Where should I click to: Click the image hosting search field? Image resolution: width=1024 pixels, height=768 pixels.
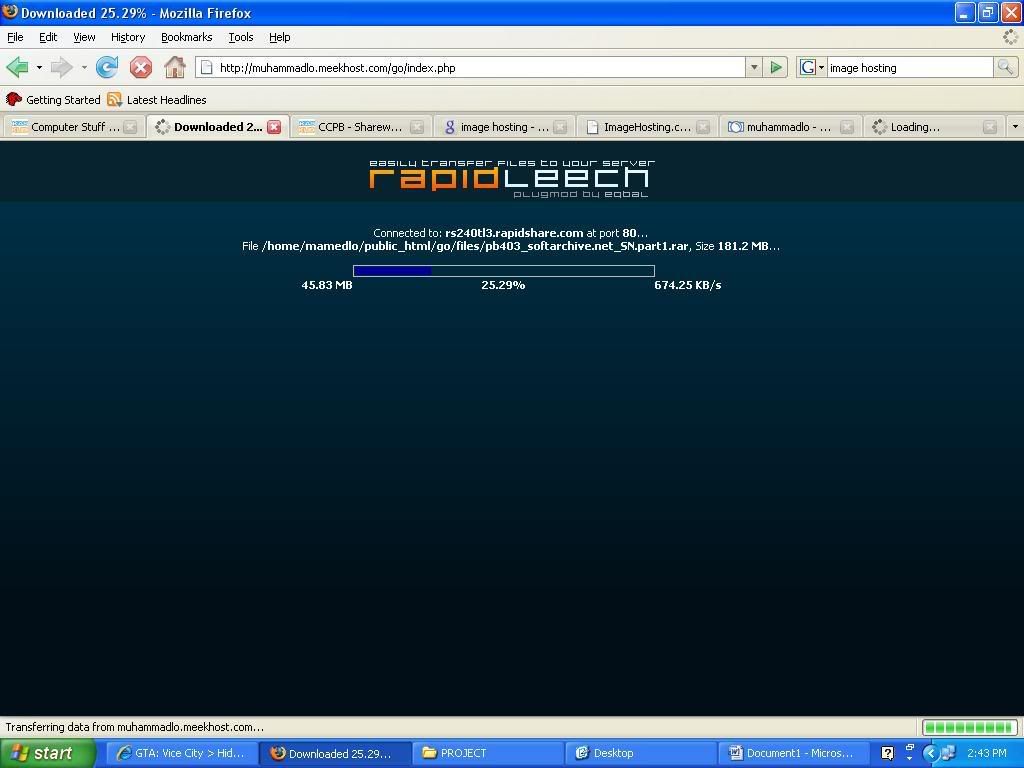910,67
